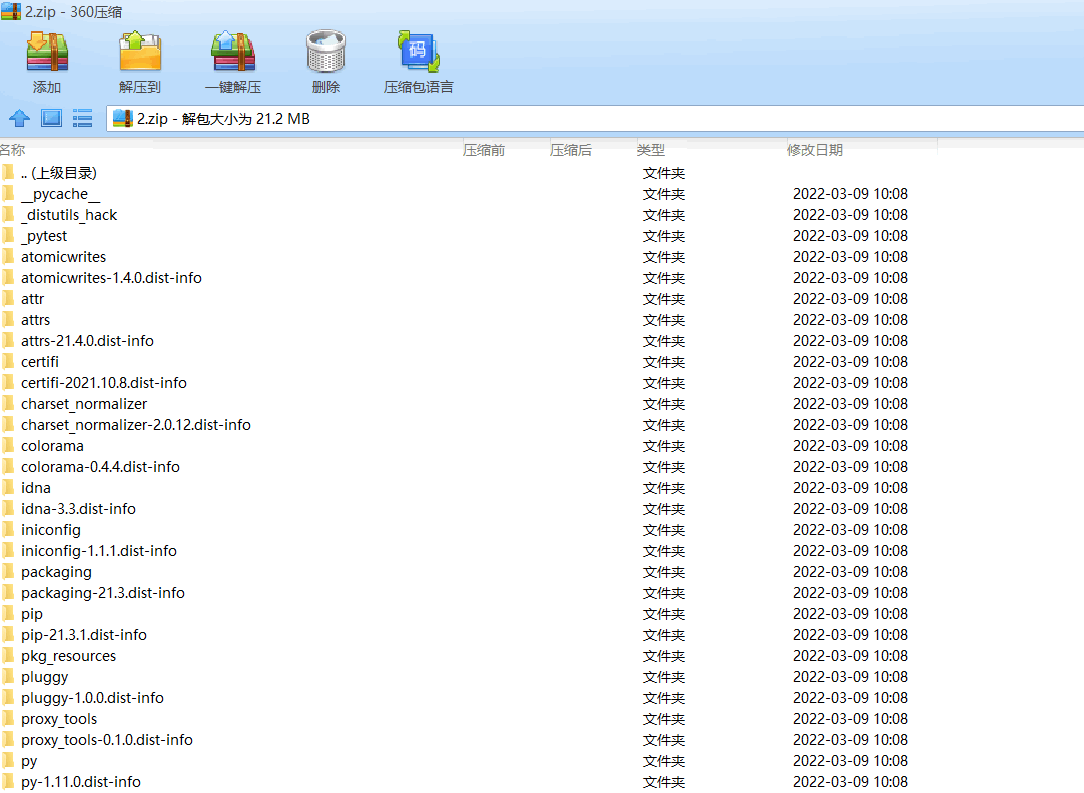
Task: Select pip-21.3.1.dist-info folder name
Action: pos(84,635)
